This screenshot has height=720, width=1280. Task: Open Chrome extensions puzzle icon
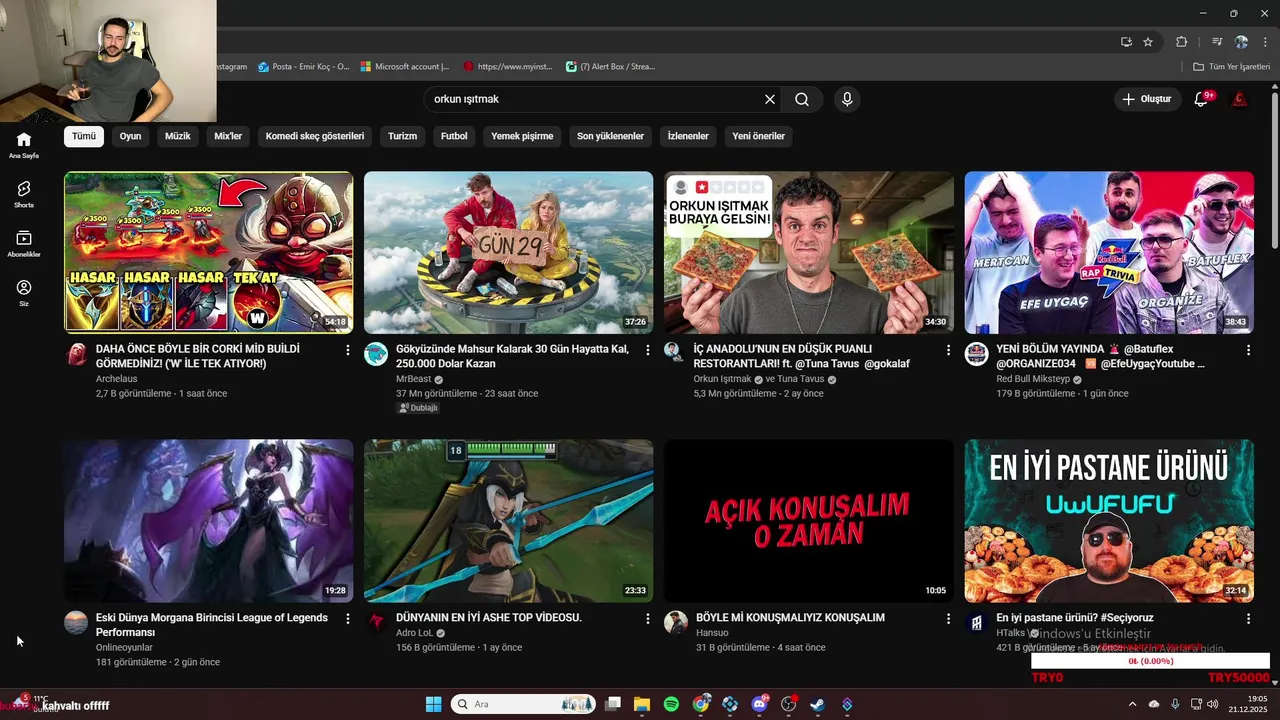[1181, 42]
